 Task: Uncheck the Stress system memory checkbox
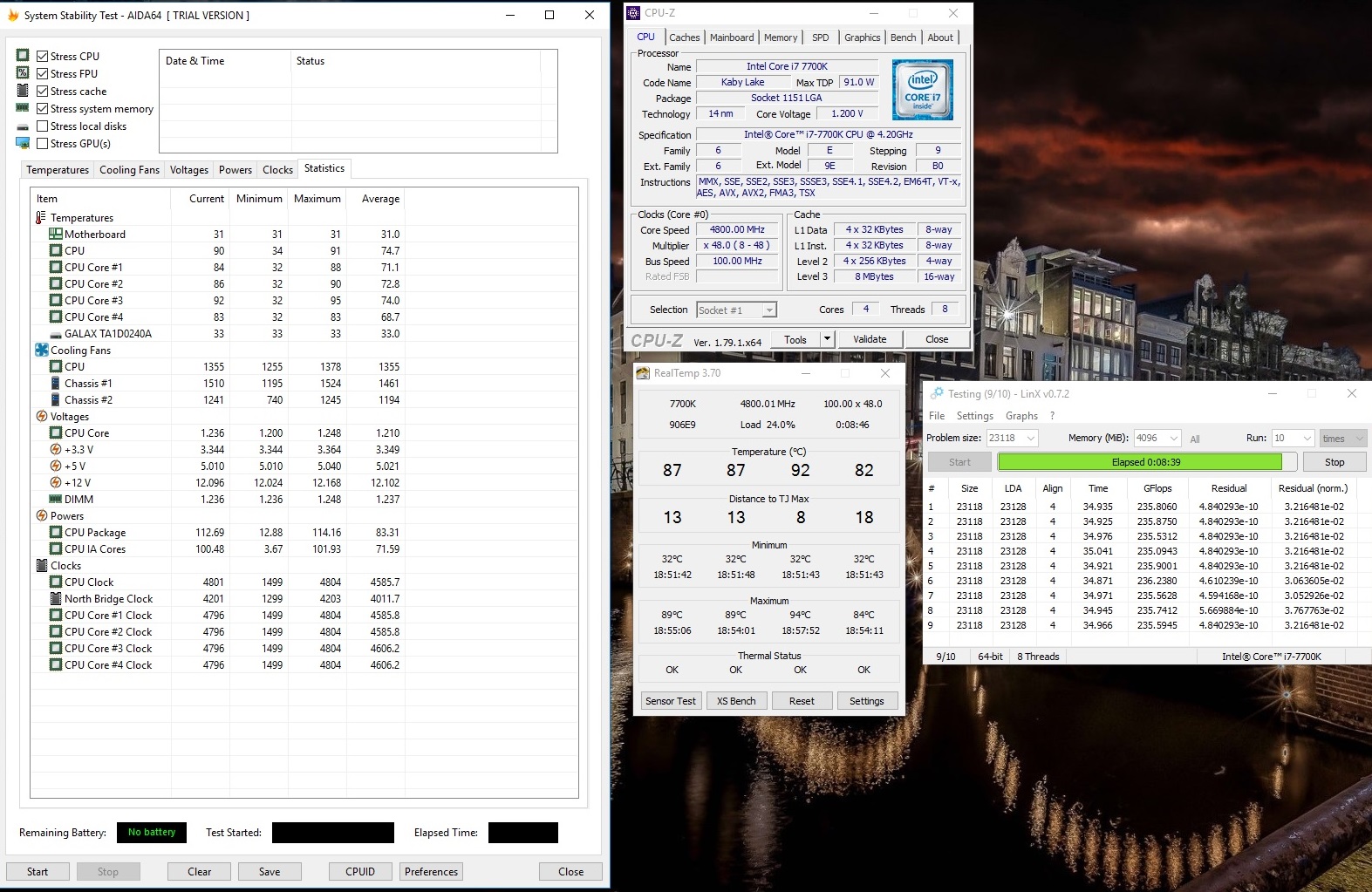(x=42, y=108)
